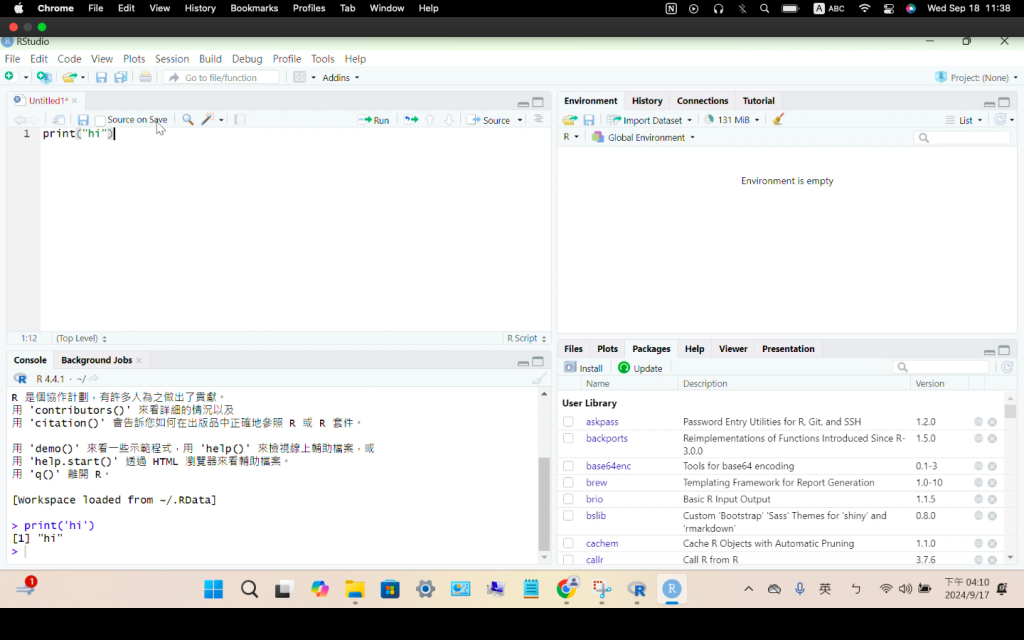The image size is (1024, 640).
Task: Click the go to previous section arrow
Action: tap(430, 120)
